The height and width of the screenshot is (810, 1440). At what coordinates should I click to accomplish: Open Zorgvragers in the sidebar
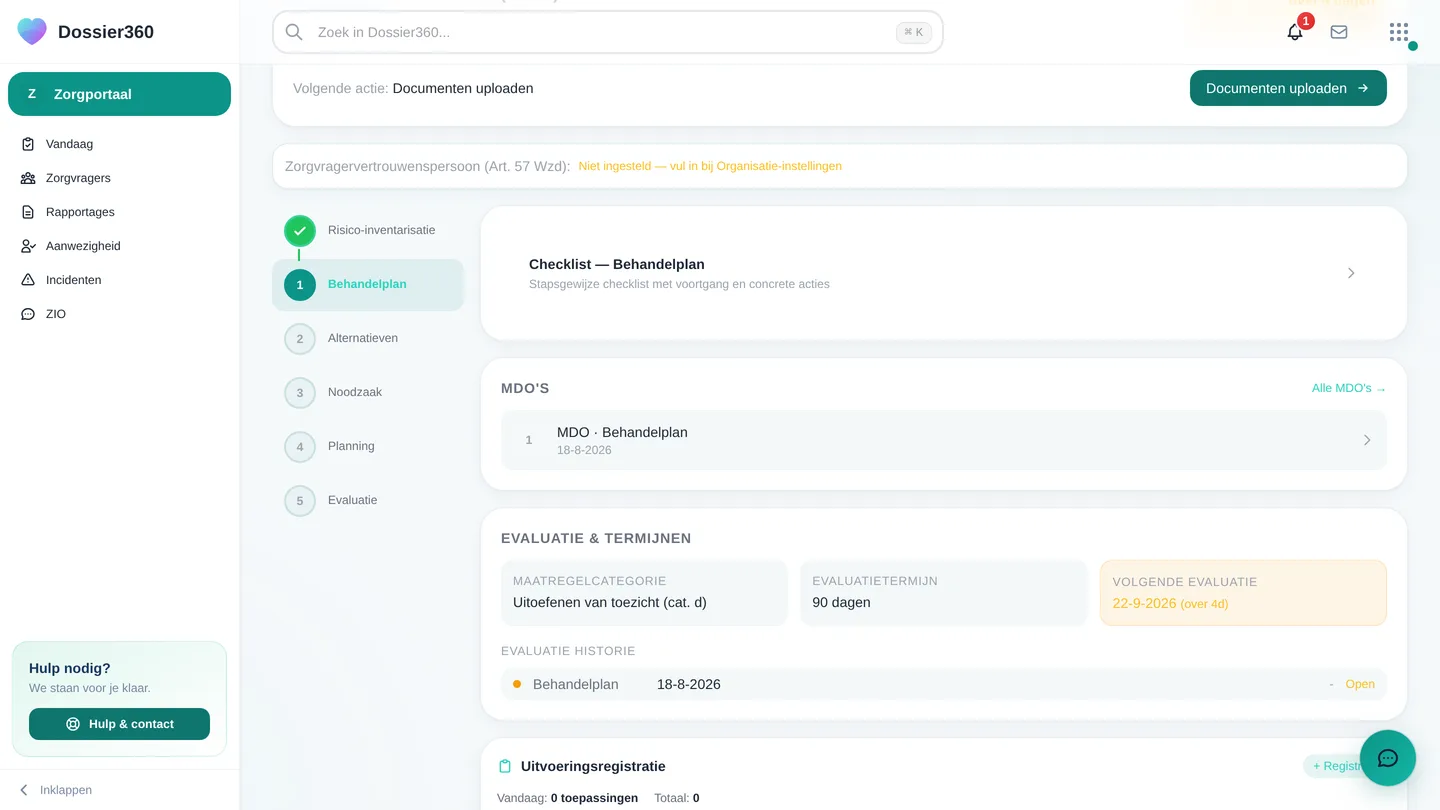click(x=119, y=178)
